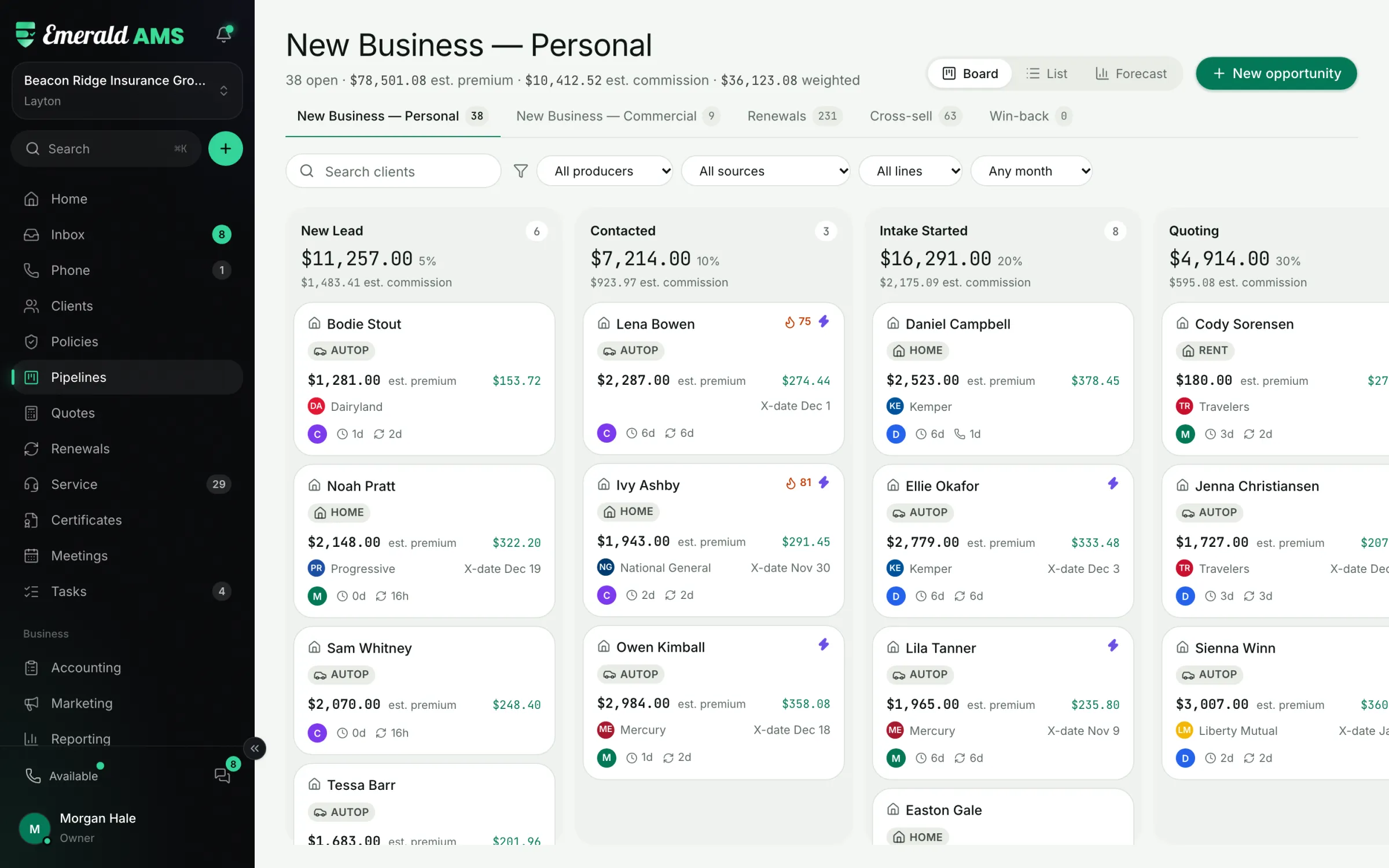Open Cody Sorensen's opportunity card
The height and width of the screenshot is (868, 1389).
pyautogui.click(x=1275, y=379)
